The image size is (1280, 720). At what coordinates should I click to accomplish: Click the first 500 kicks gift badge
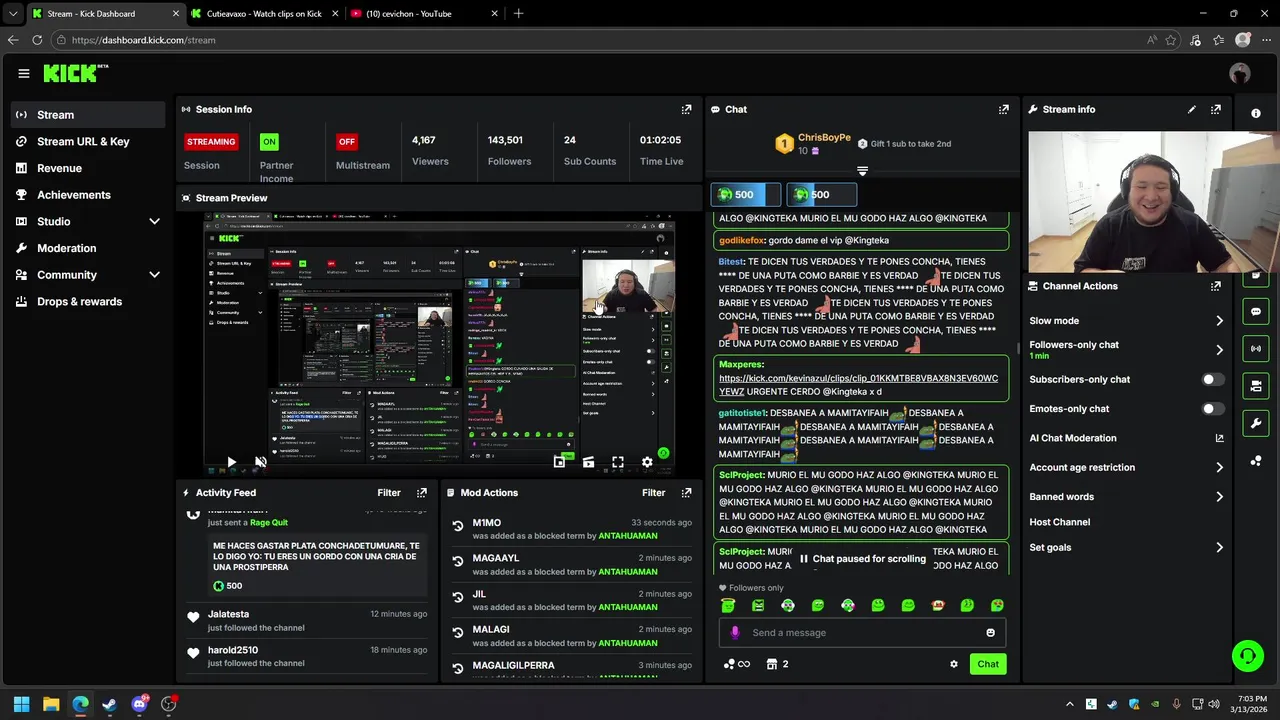tap(744, 195)
